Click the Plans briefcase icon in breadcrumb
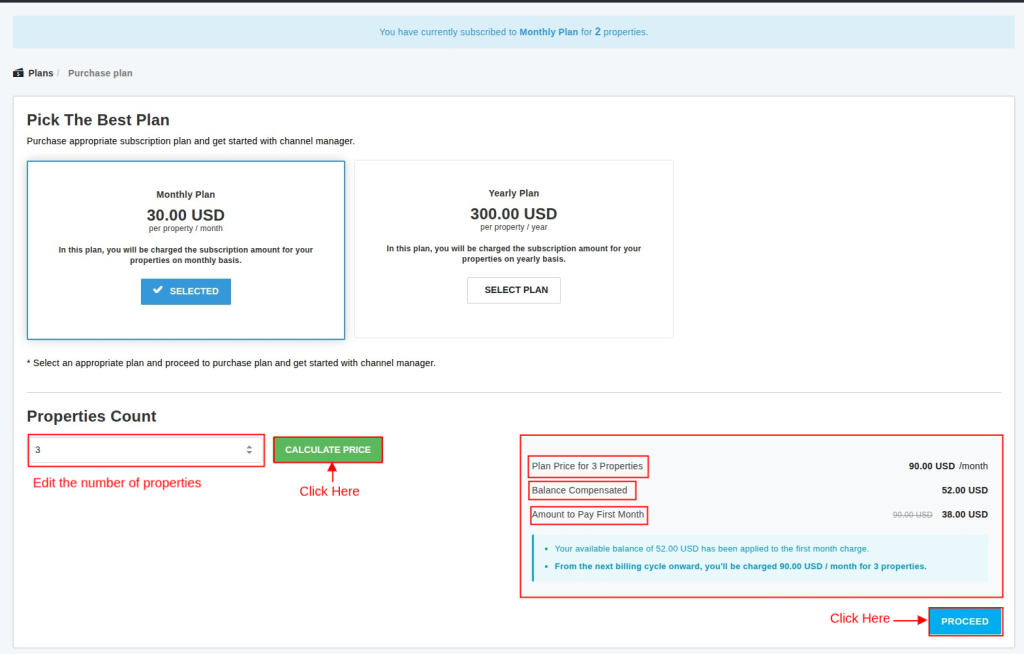 click(18, 73)
